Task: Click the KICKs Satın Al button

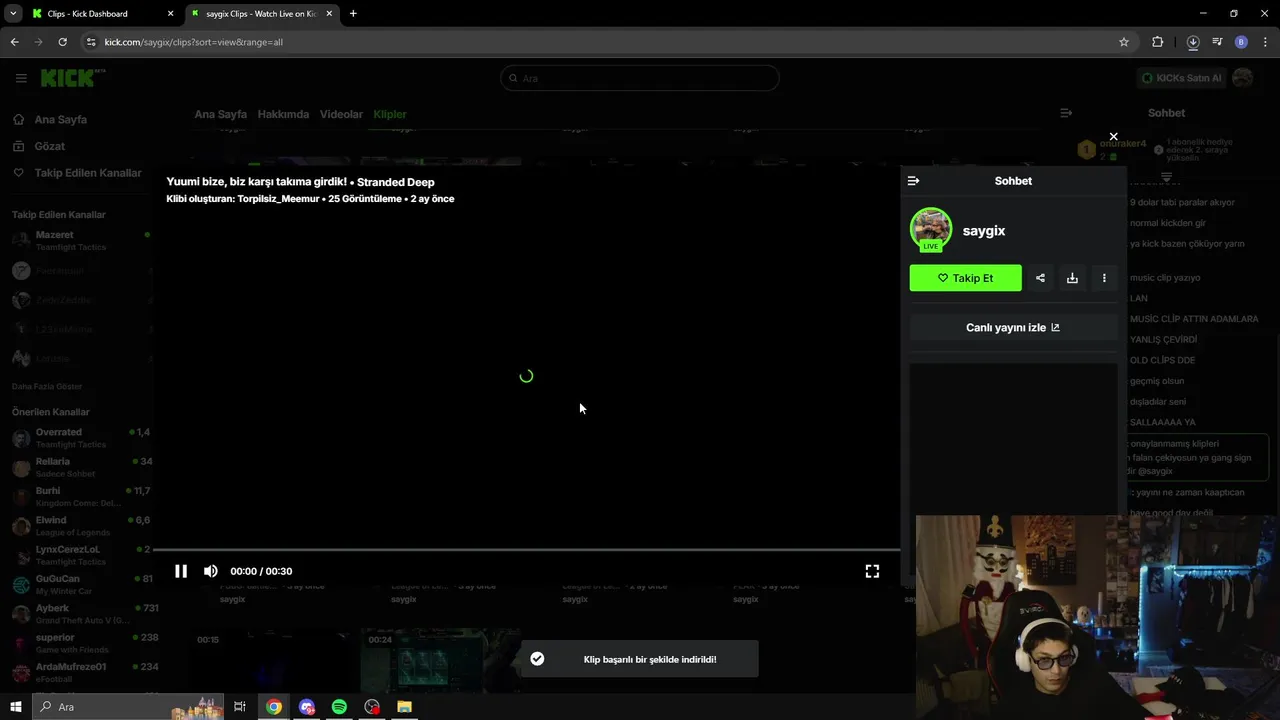Action: [x=1181, y=78]
